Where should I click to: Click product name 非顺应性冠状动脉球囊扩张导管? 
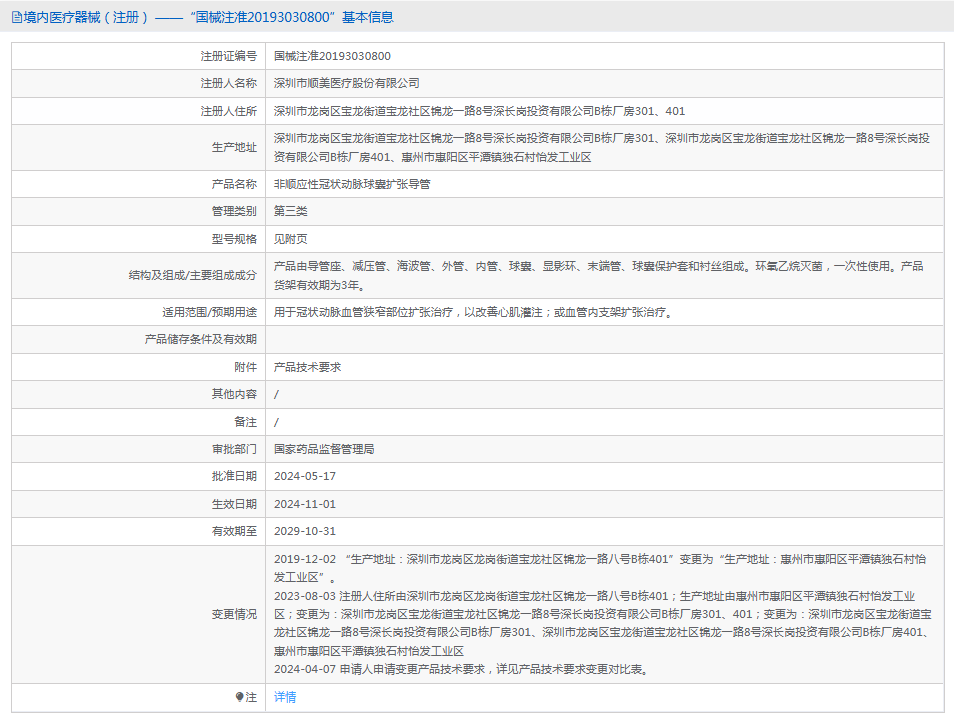352,184
